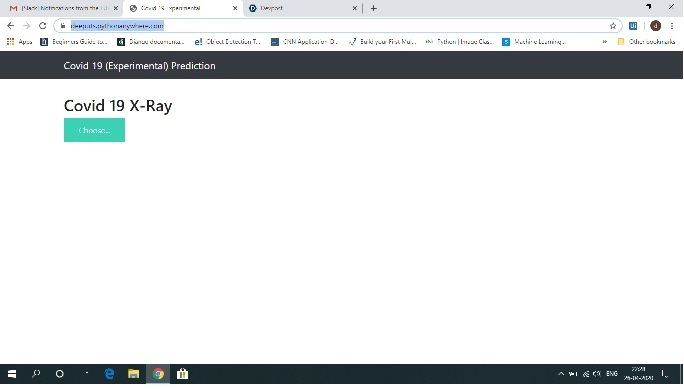Show hidden system tray icons

[561, 374]
